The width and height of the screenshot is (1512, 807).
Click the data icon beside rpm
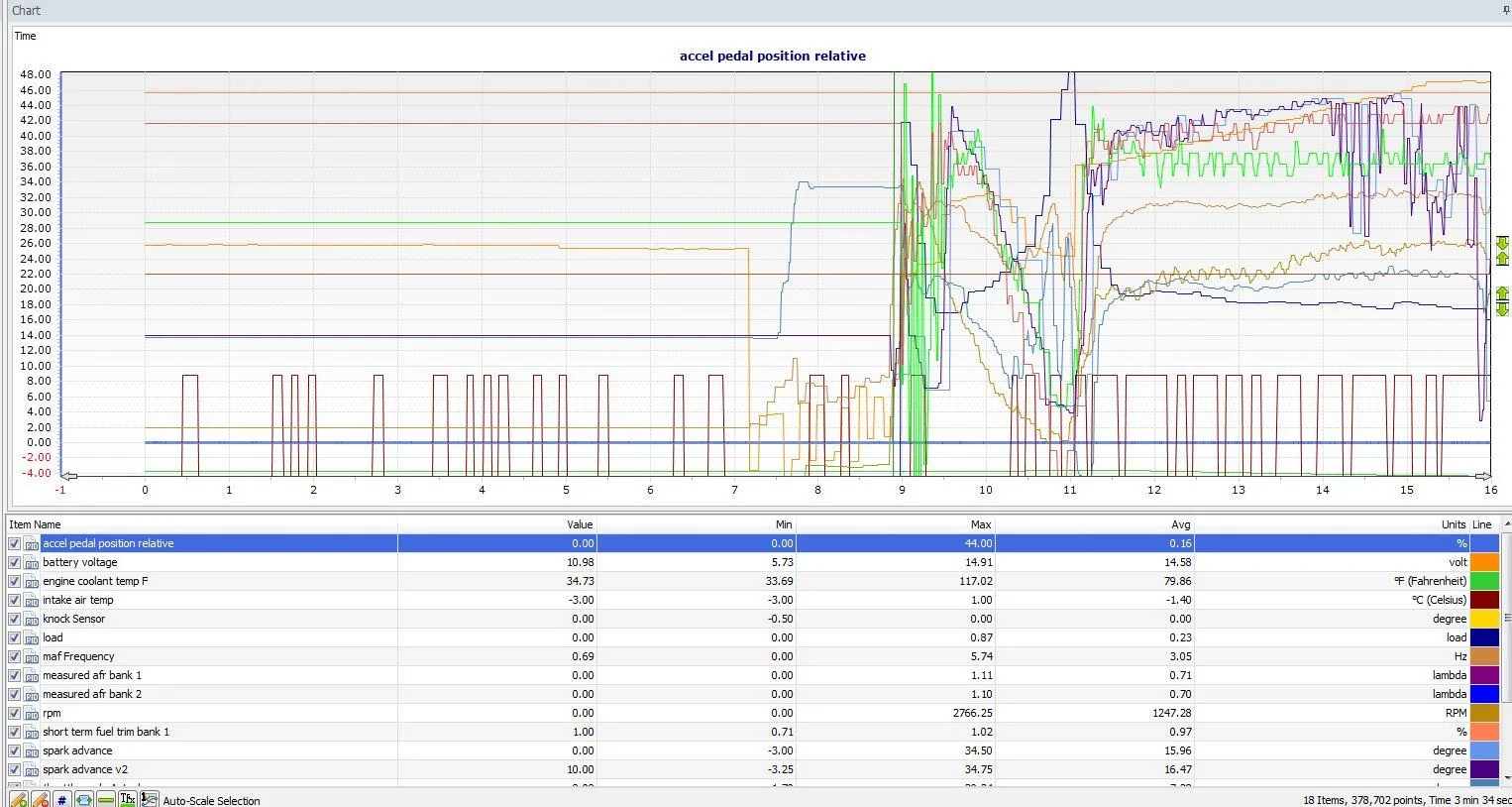pyautogui.click(x=32, y=714)
